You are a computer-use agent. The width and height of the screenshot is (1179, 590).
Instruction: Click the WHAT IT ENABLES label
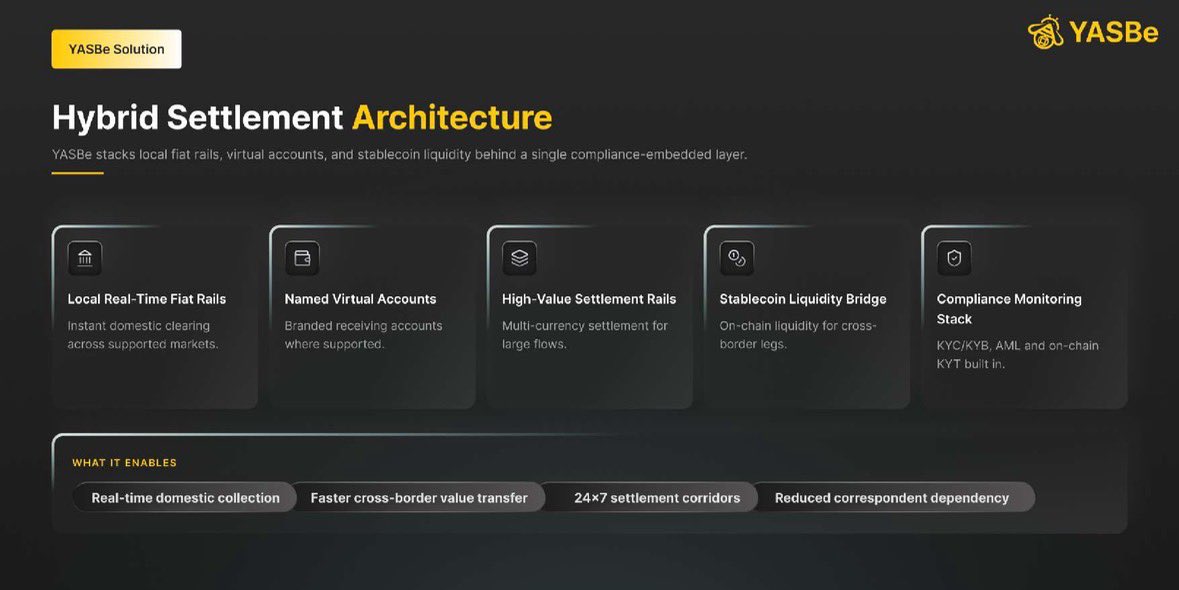(x=125, y=463)
